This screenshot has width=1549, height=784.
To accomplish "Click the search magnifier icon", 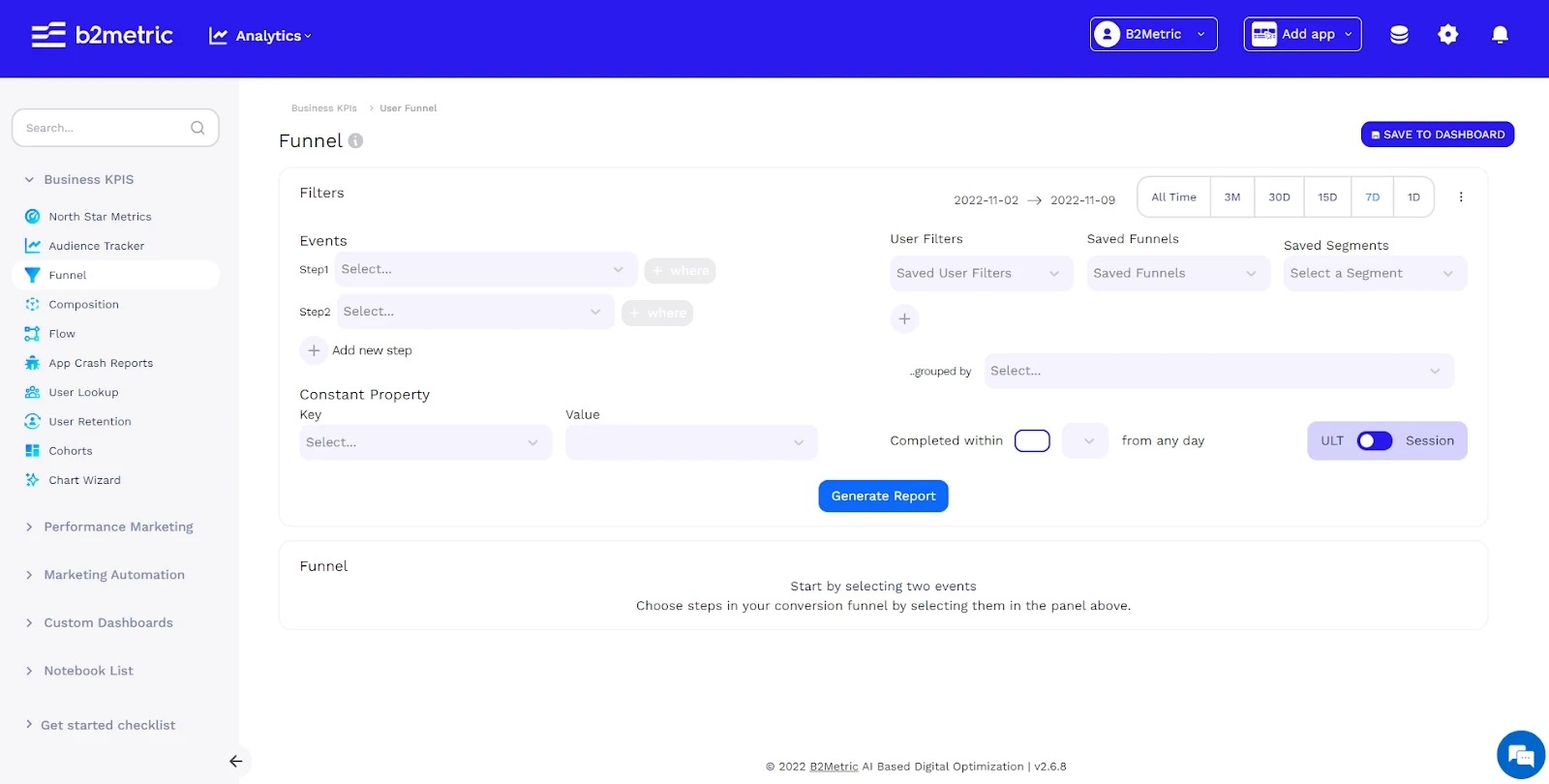I will (197, 128).
